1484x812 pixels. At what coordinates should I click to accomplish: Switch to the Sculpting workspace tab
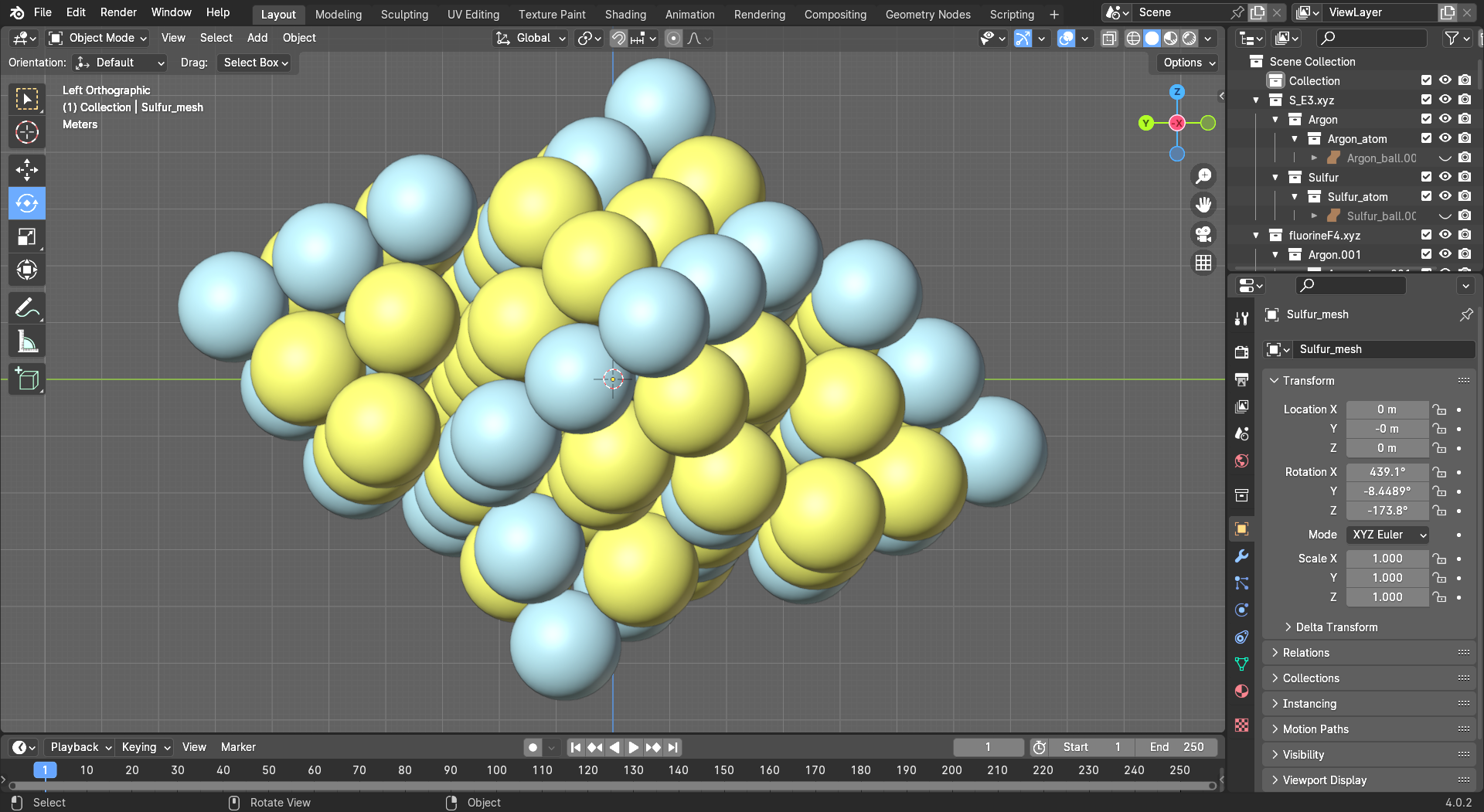[x=404, y=15]
